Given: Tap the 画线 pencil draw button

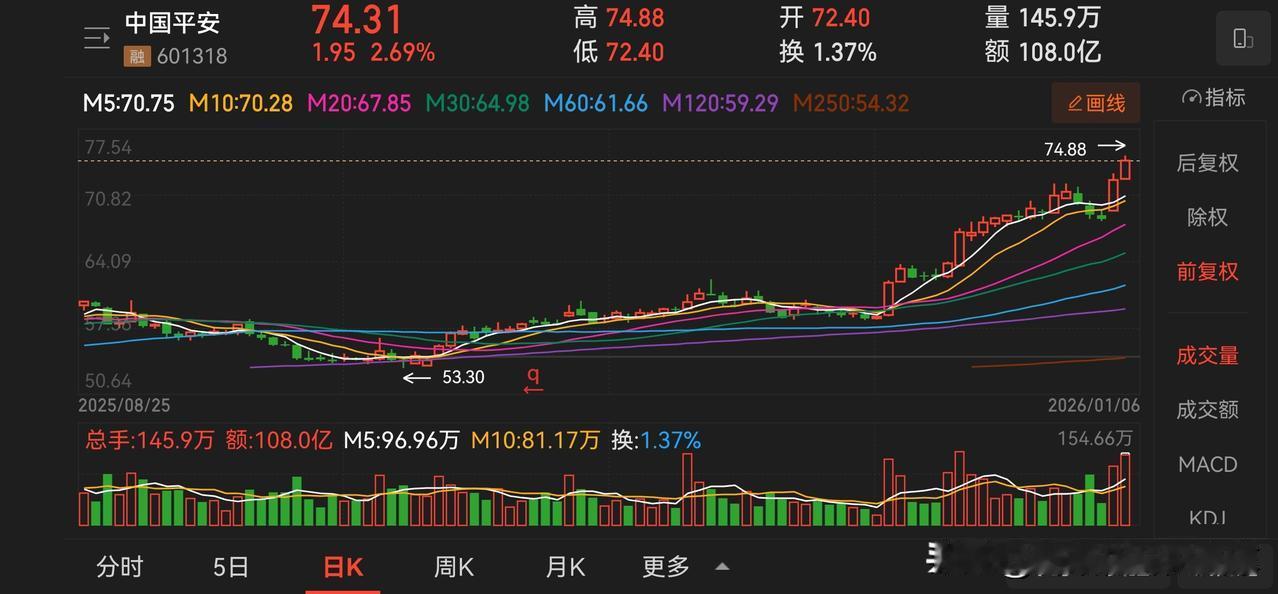Looking at the screenshot, I should tap(1096, 103).
